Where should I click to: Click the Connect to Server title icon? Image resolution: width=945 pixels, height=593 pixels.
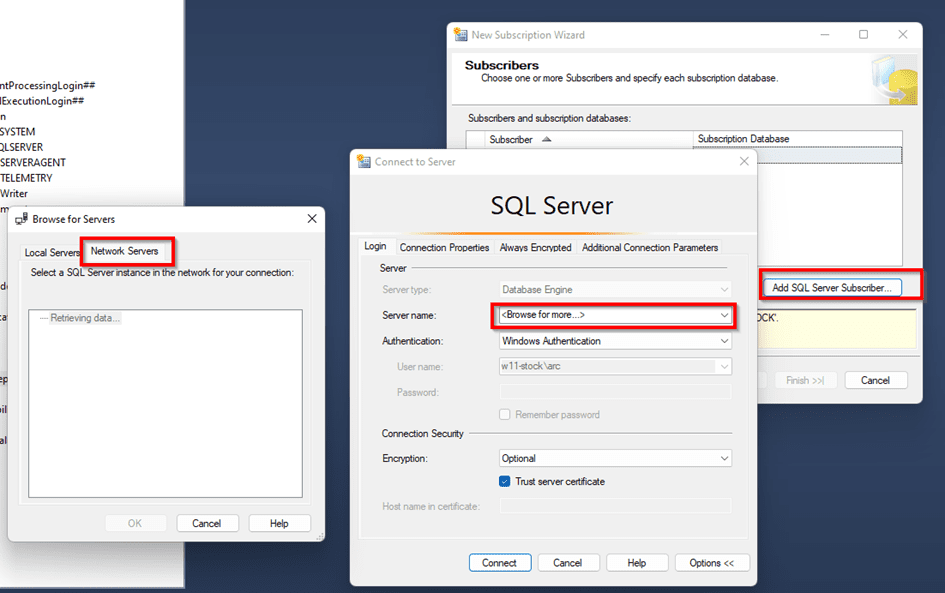point(363,162)
